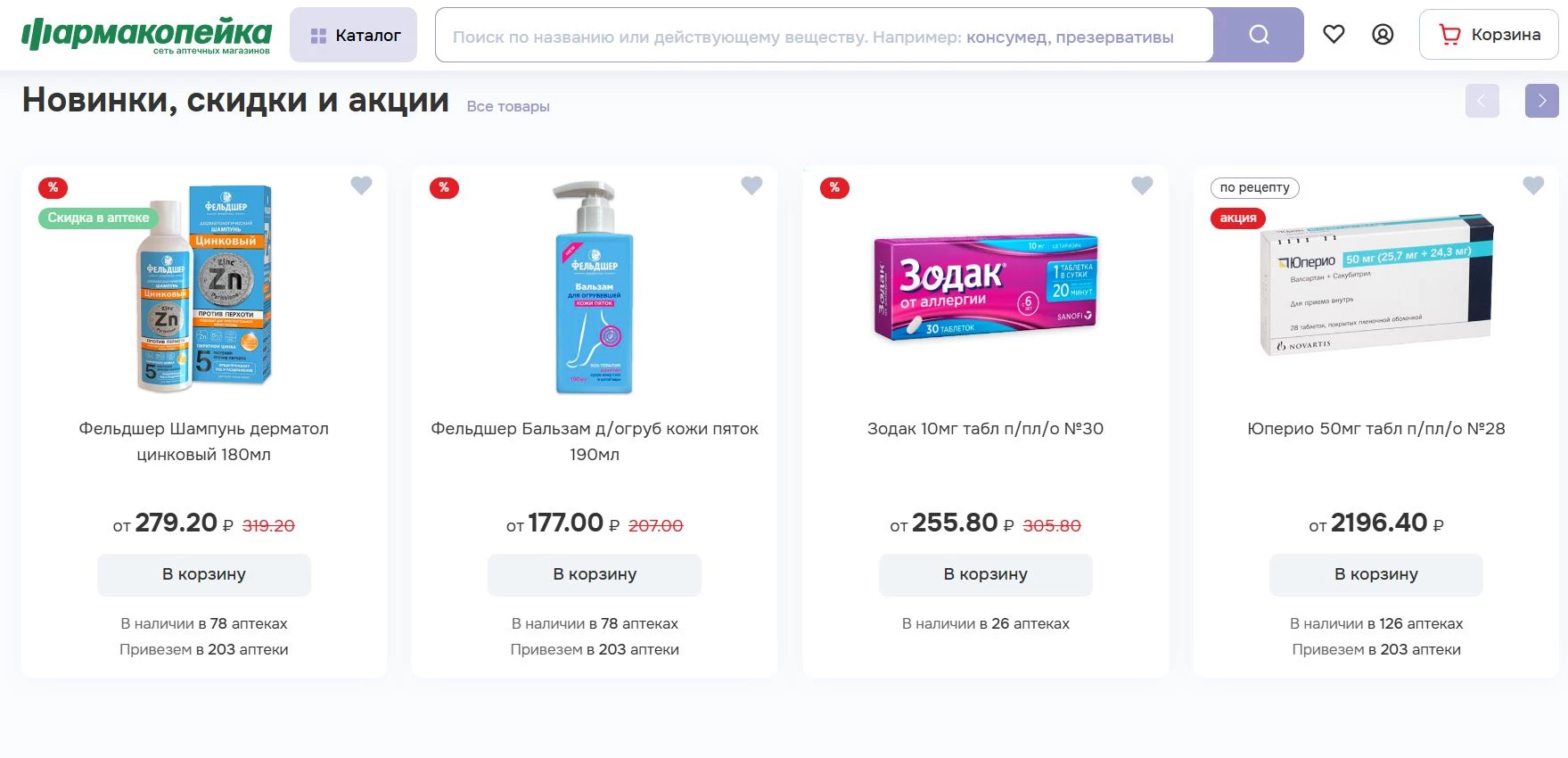Open the Корзина shopping cart
Screen dimensions: 1568x758
pyautogui.click(x=1488, y=35)
